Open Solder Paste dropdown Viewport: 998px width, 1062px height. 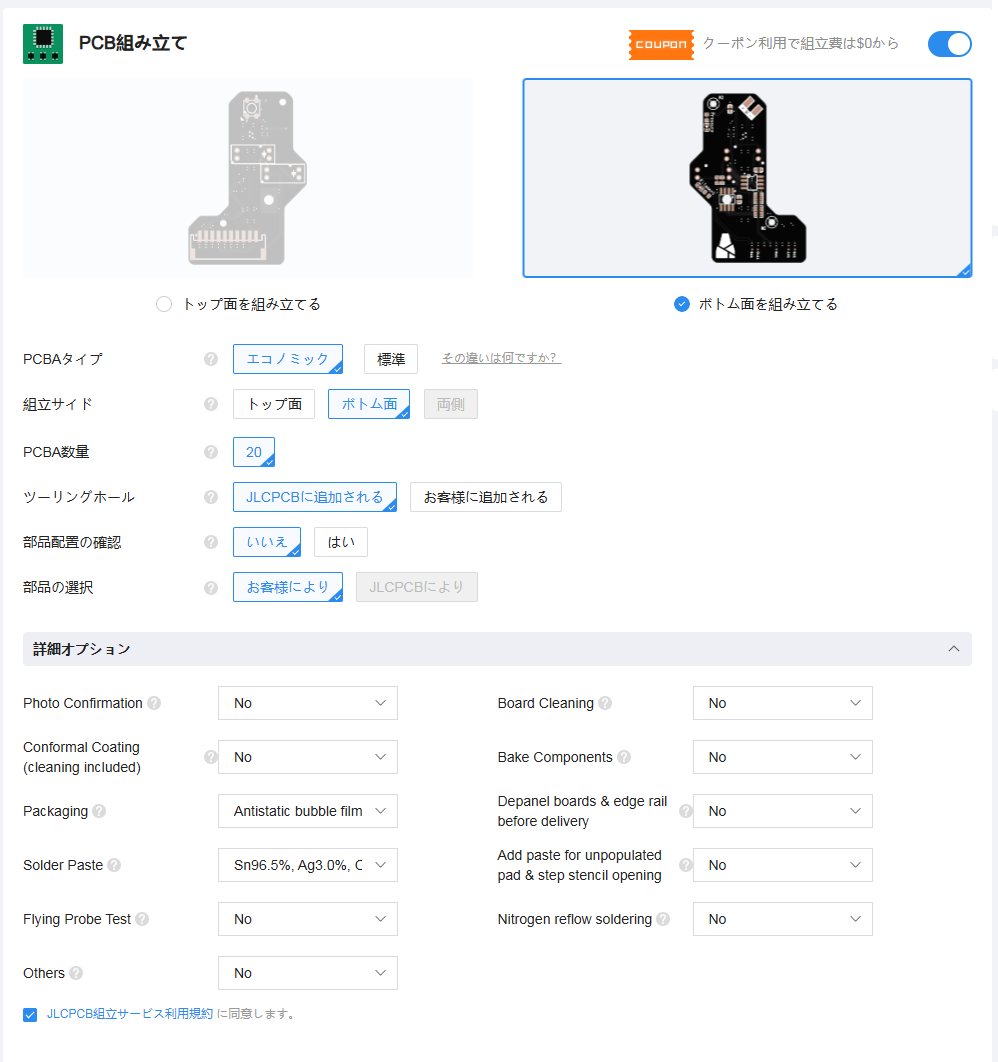[307, 865]
